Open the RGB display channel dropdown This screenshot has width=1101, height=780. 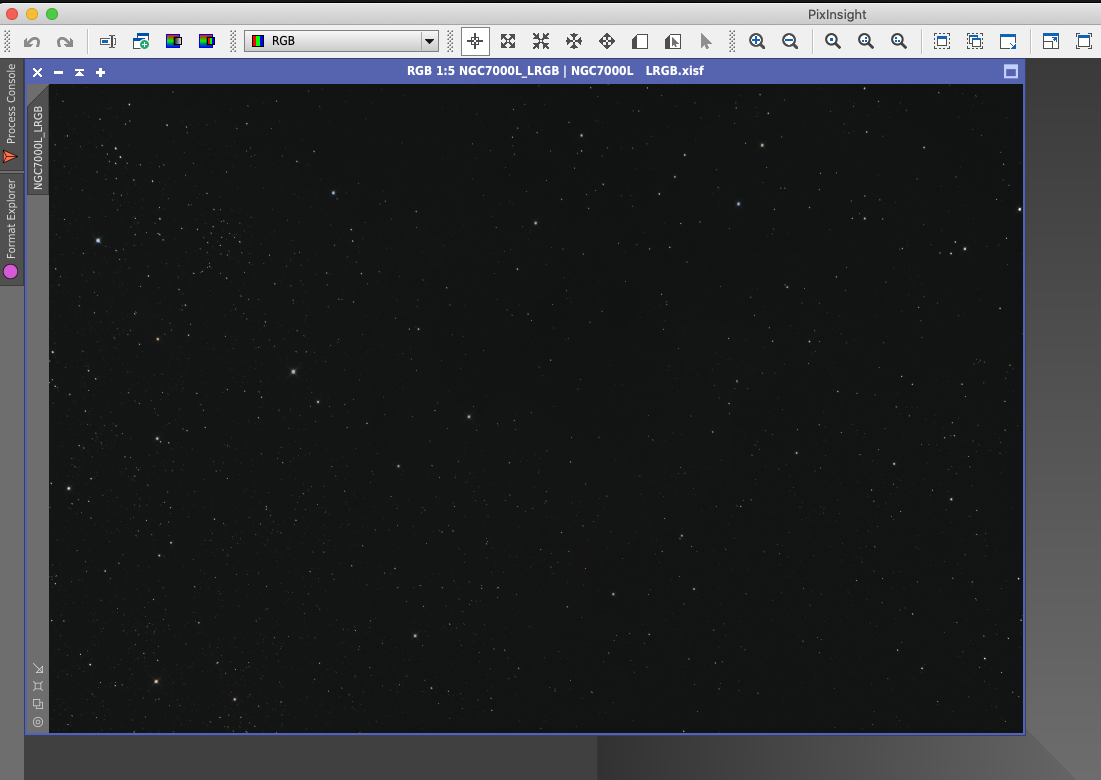[x=341, y=41]
